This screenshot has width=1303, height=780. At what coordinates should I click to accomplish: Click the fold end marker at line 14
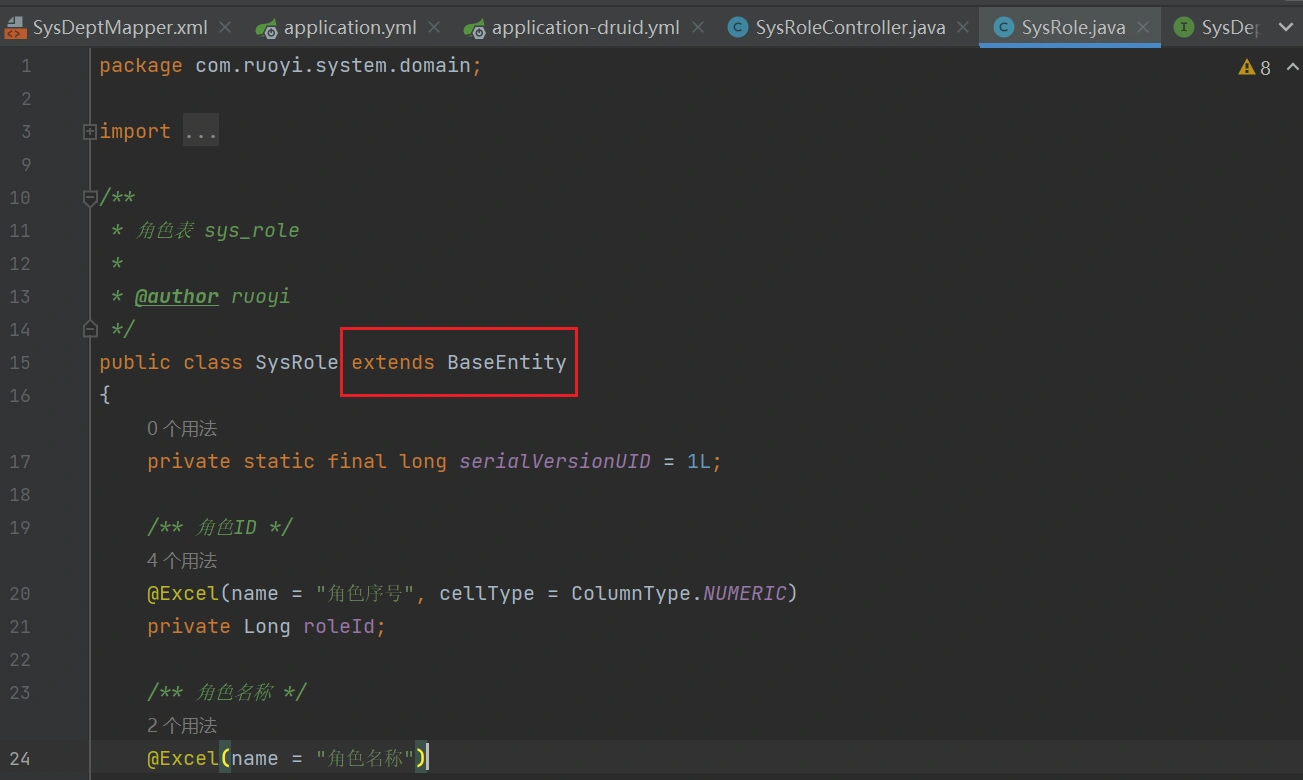click(90, 329)
